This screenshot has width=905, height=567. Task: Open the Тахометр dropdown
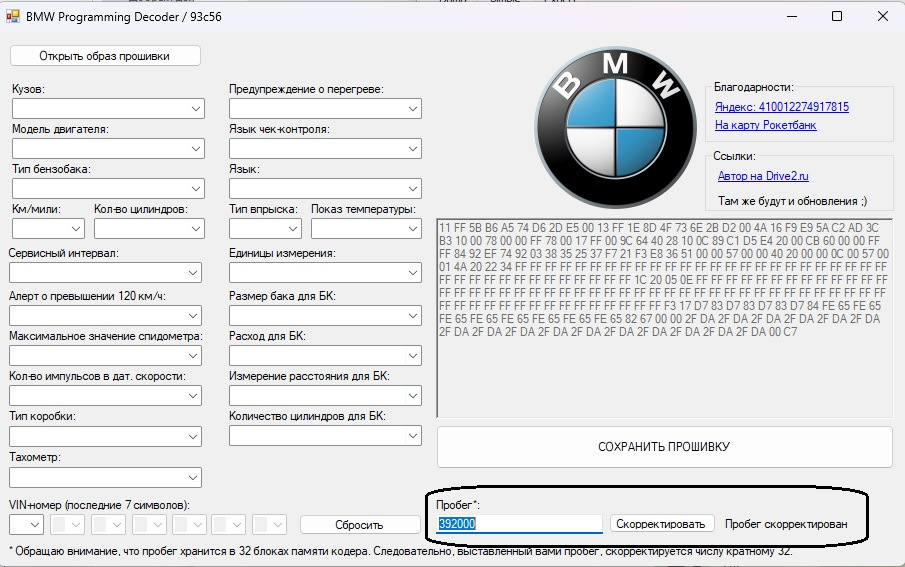pyautogui.click(x=105, y=478)
